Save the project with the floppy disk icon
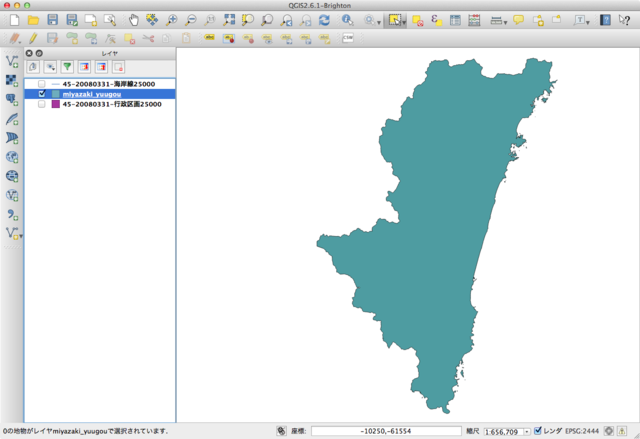This screenshot has width=640, height=439. [52, 20]
